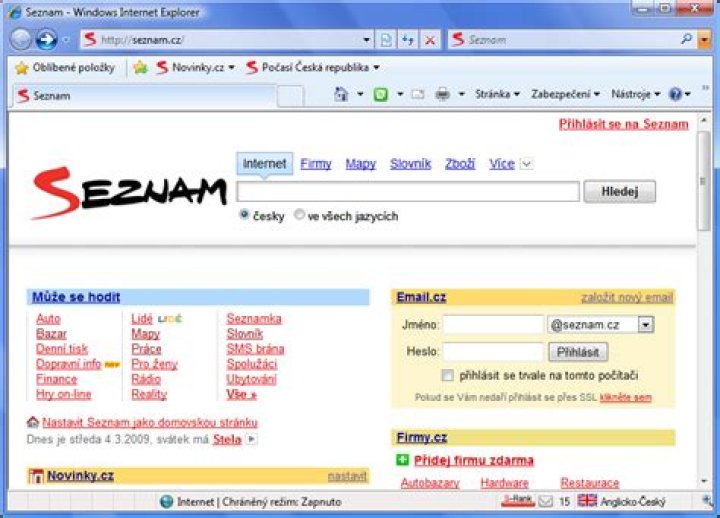Click the Refresh button beside address bar
The height and width of the screenshot is (518, 720).
(x=407, y=40)
